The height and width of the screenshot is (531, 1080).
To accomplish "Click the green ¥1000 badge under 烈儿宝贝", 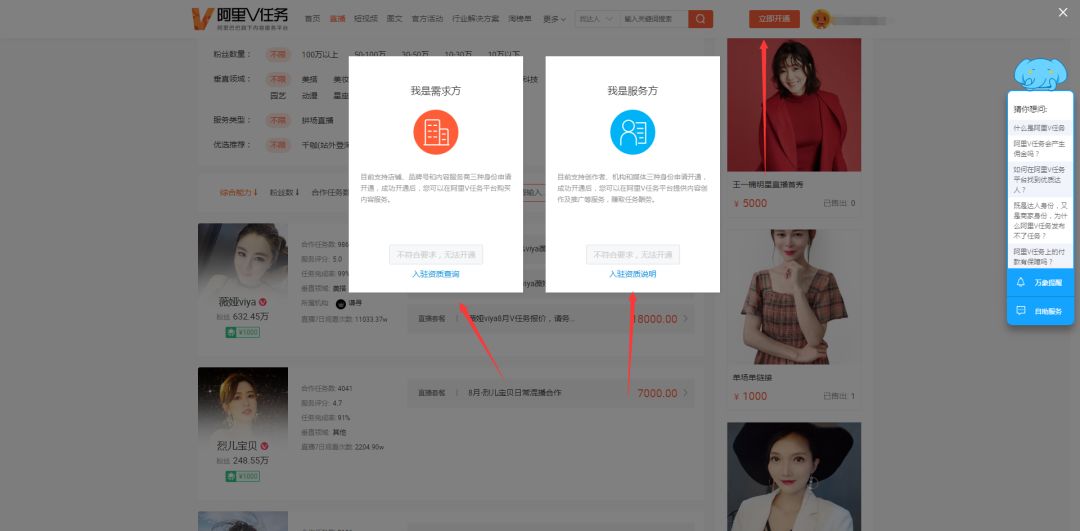I will pyautogui.click(x=242, y=476).
